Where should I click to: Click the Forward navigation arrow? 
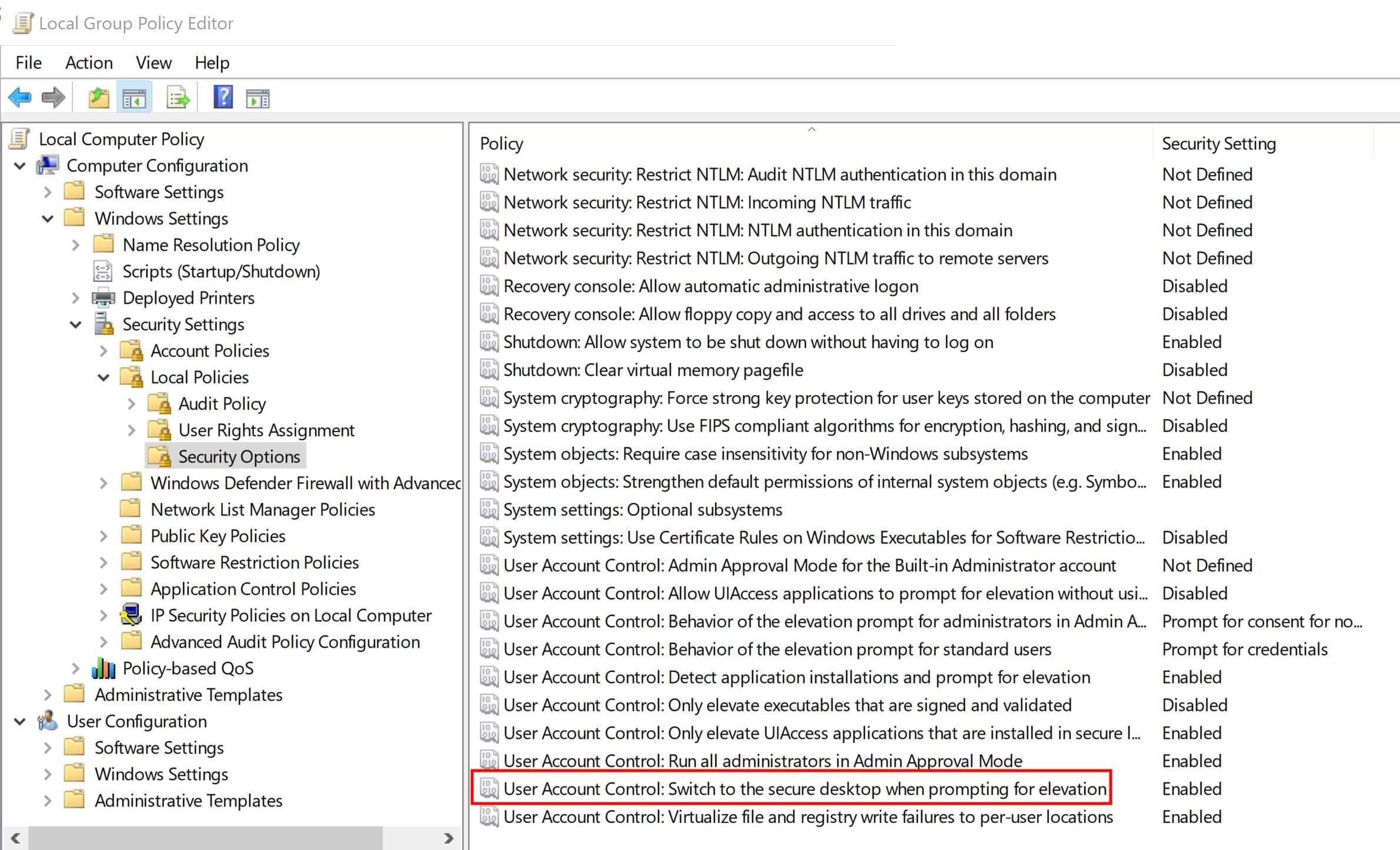tap(53, 97)
